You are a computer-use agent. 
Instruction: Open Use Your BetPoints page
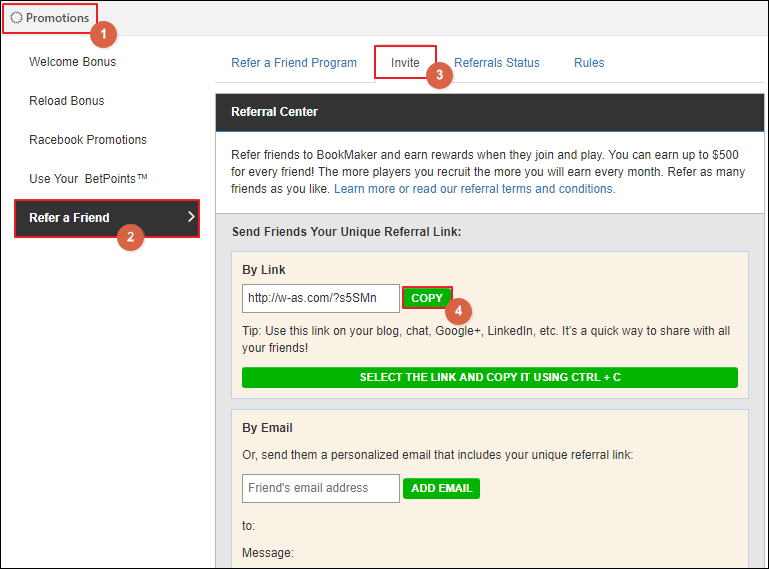point(88,179)
